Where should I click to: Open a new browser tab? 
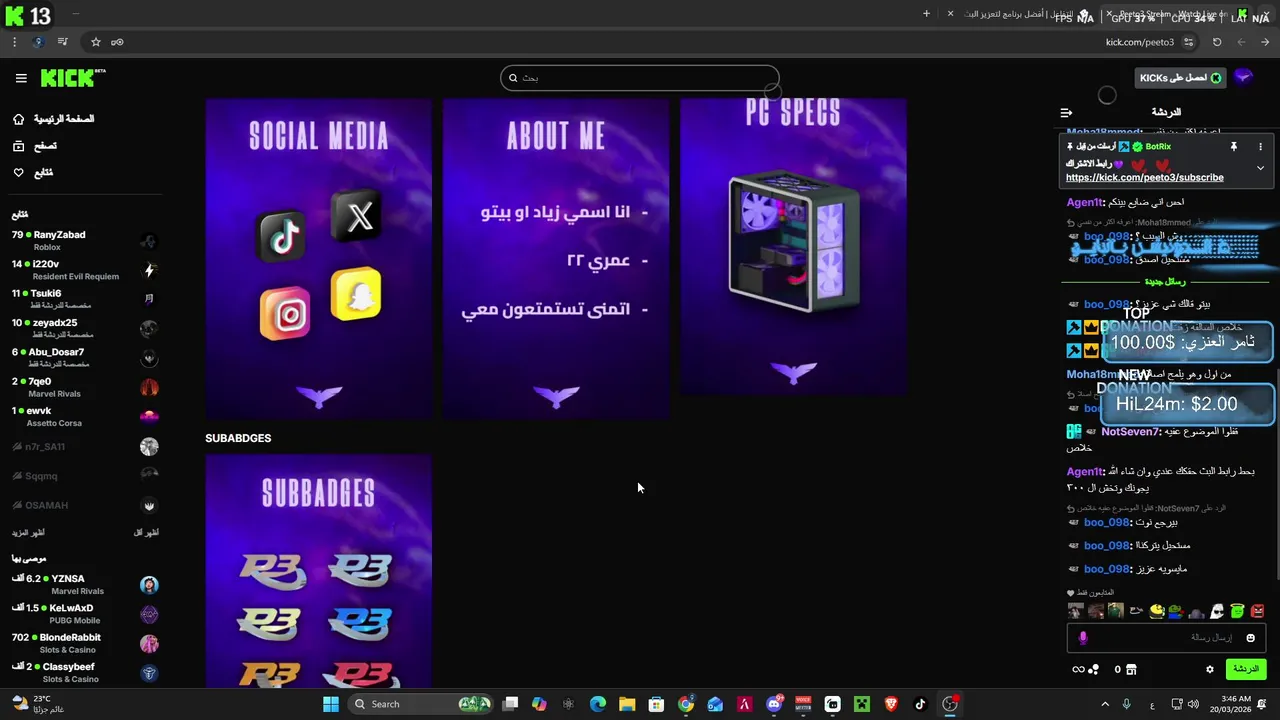(926, 14)
